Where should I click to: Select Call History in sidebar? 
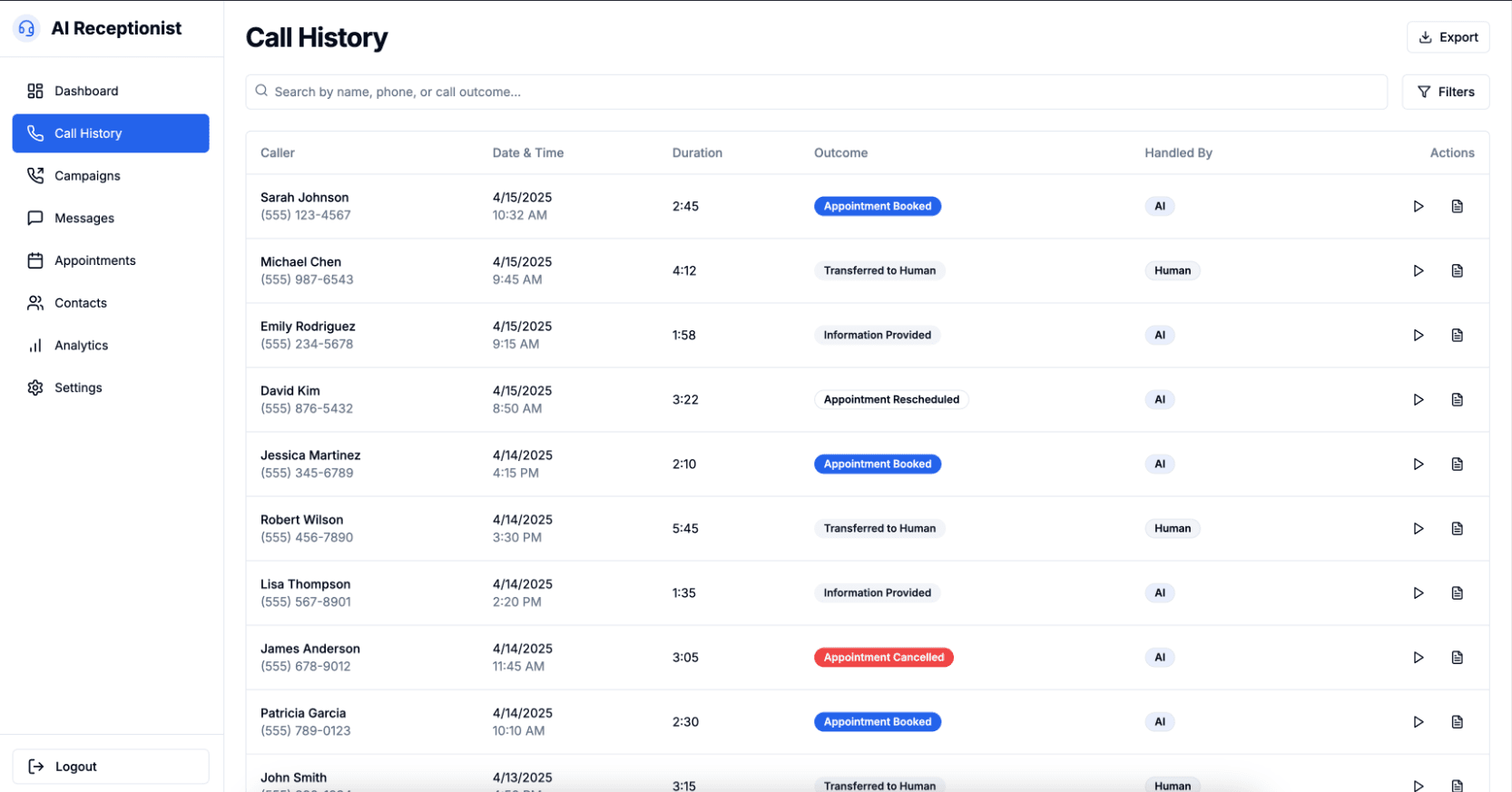coord(111,133)
